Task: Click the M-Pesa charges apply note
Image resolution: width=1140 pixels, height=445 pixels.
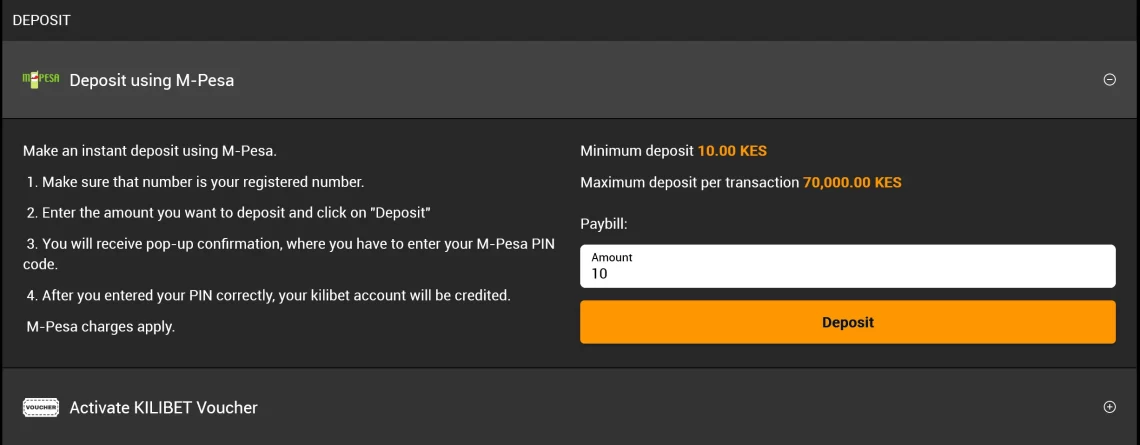Action: tap(101, 327)
